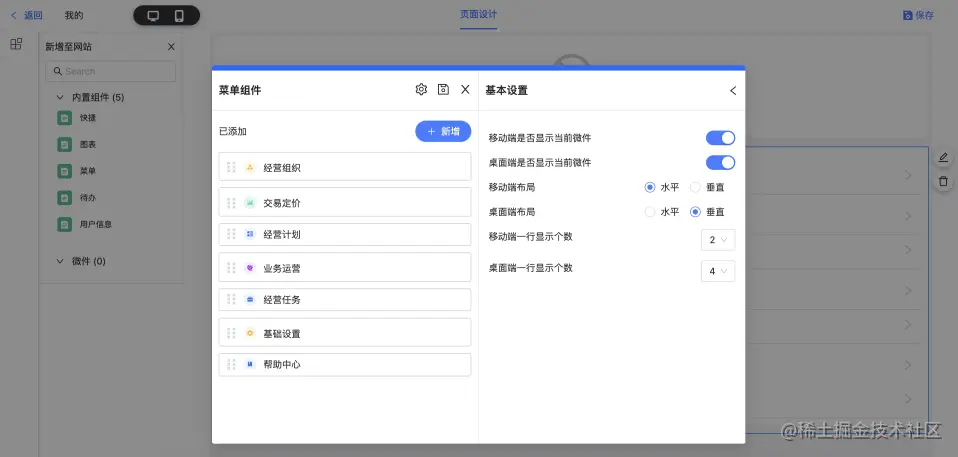Open 移动端一行显示个数 dropdown

(718, 240)
